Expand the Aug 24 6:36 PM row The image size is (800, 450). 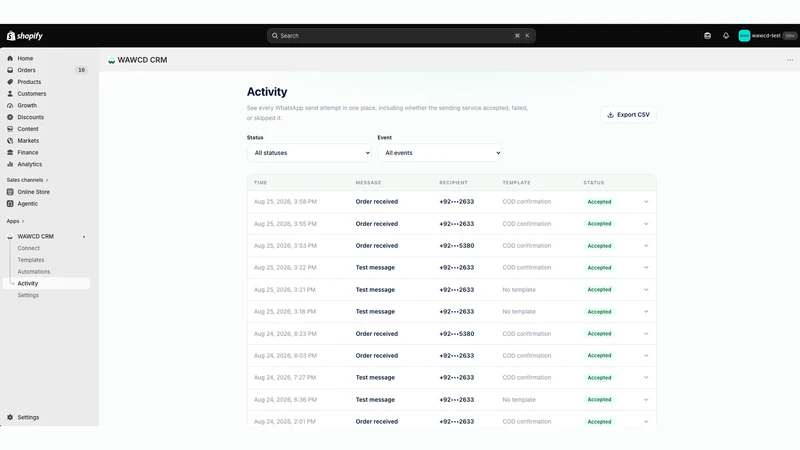tap(646, 399)
